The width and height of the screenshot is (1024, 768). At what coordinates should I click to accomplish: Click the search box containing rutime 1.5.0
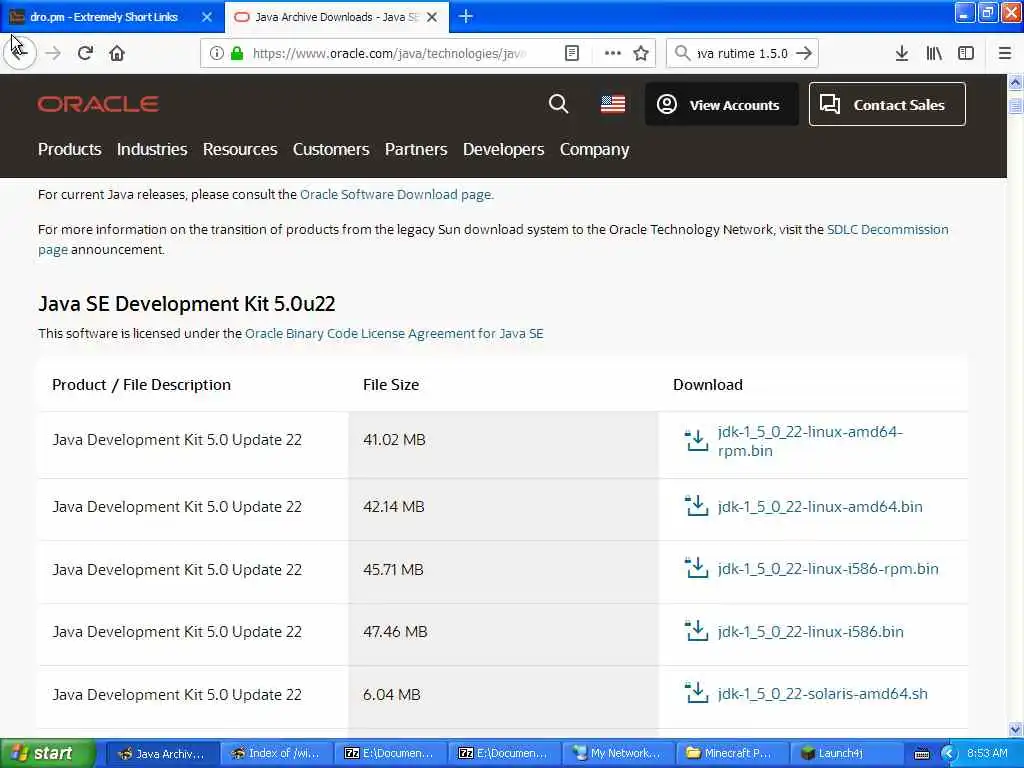coord(741,53)
